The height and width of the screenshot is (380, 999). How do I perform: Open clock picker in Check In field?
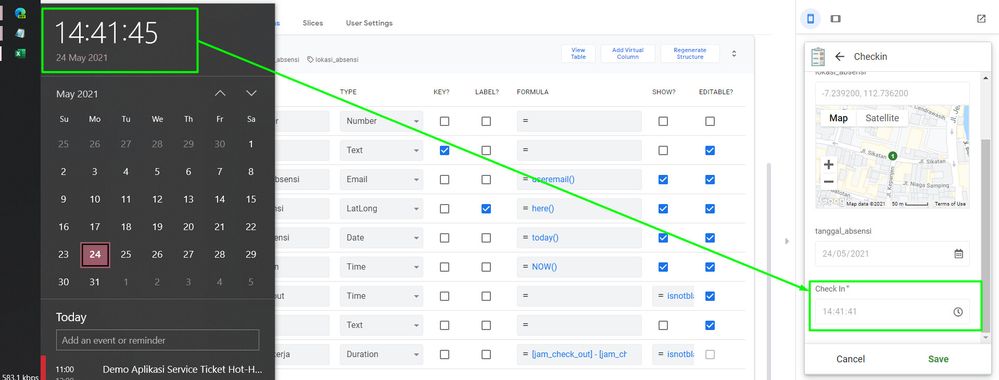coord(958,312)
